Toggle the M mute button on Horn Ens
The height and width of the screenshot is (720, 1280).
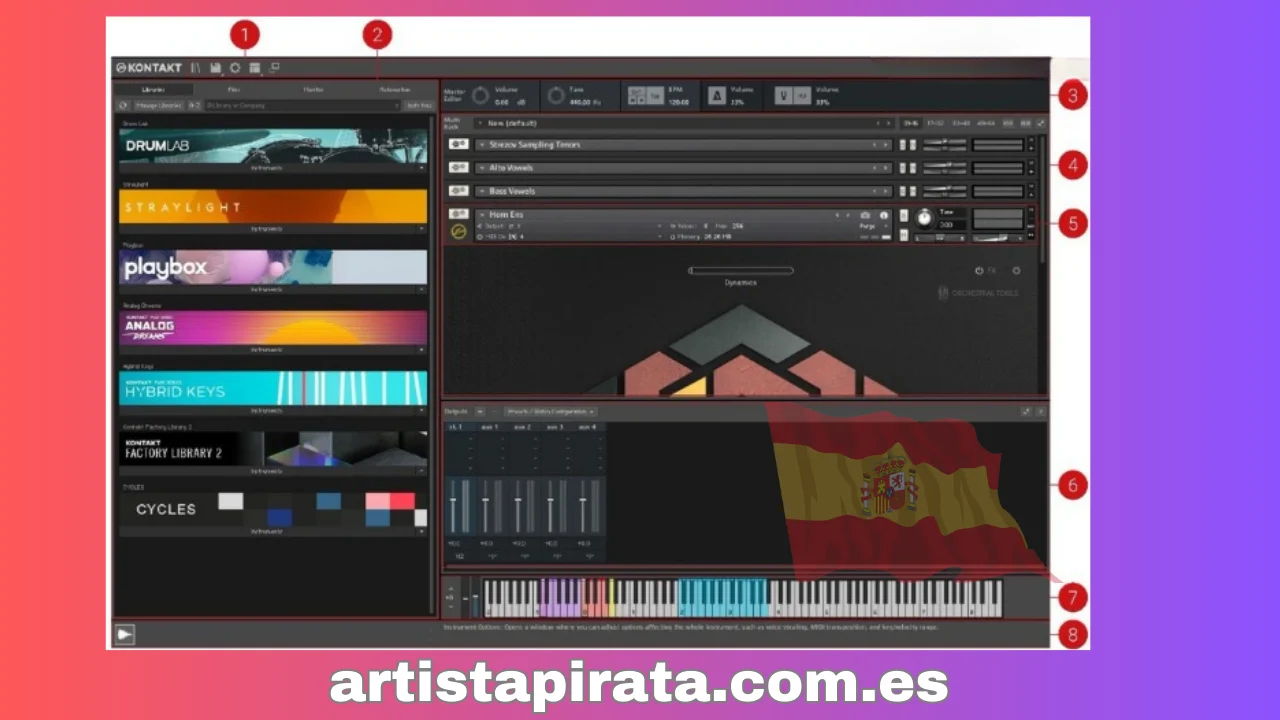(904, 235)
